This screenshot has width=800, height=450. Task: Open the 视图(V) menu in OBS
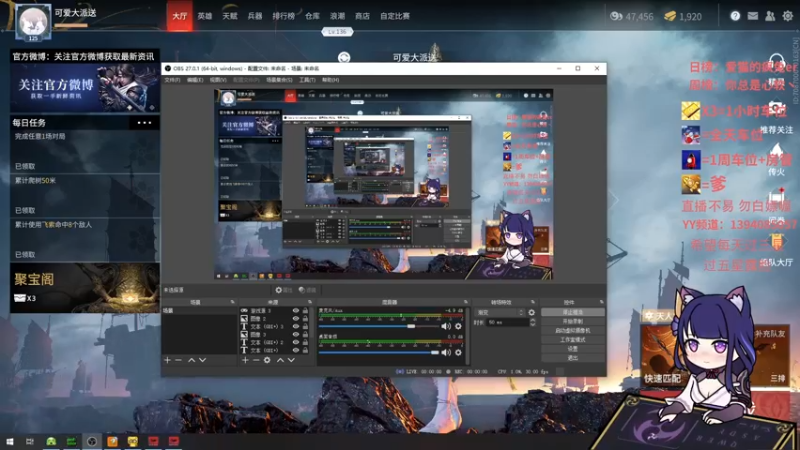[218, 80]
